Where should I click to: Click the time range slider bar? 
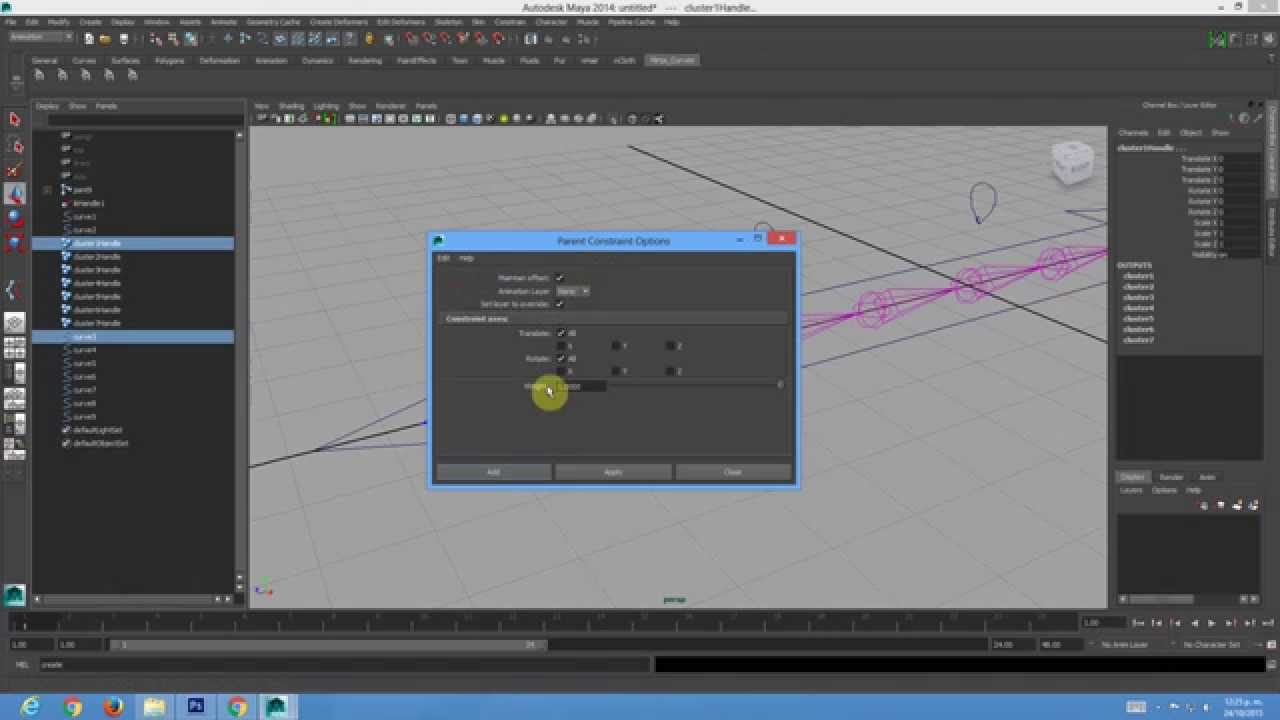[x=328, y=645]
